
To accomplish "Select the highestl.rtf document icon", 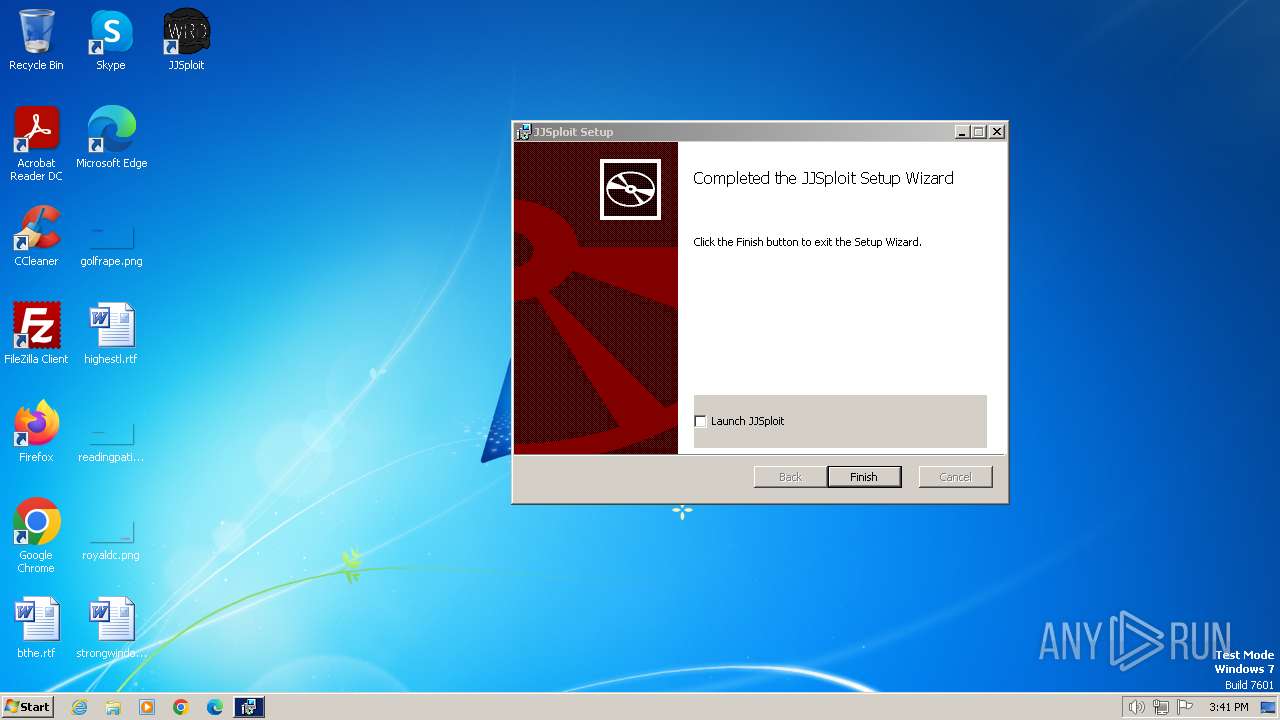I will [111, 334].
